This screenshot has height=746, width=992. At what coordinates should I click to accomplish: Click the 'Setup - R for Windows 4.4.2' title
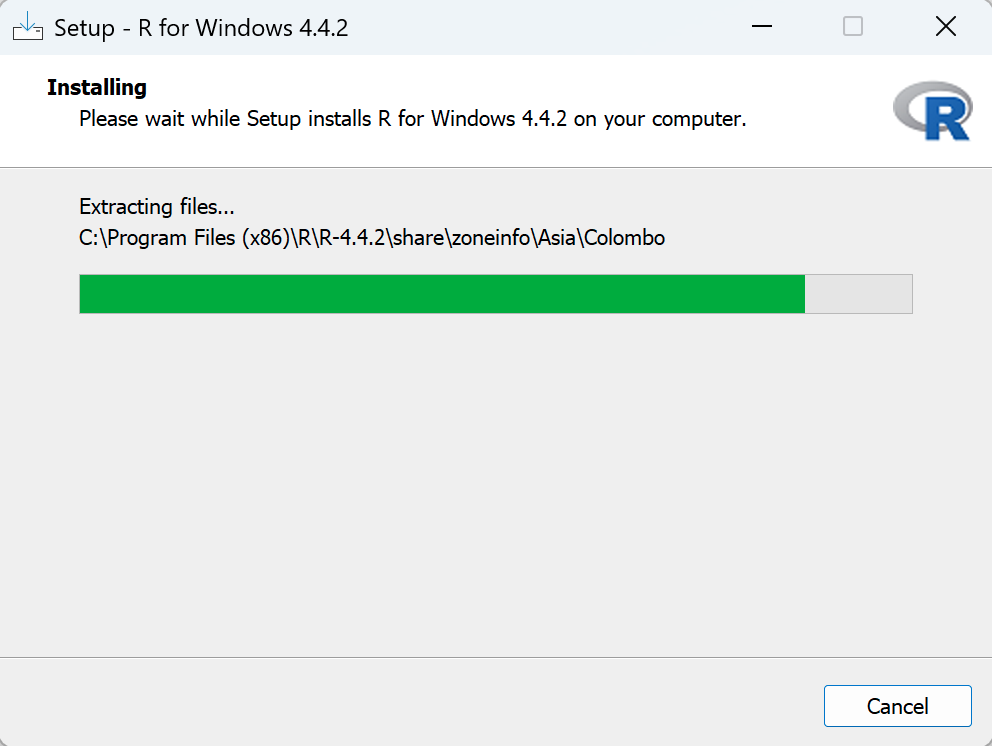(201, 28)
